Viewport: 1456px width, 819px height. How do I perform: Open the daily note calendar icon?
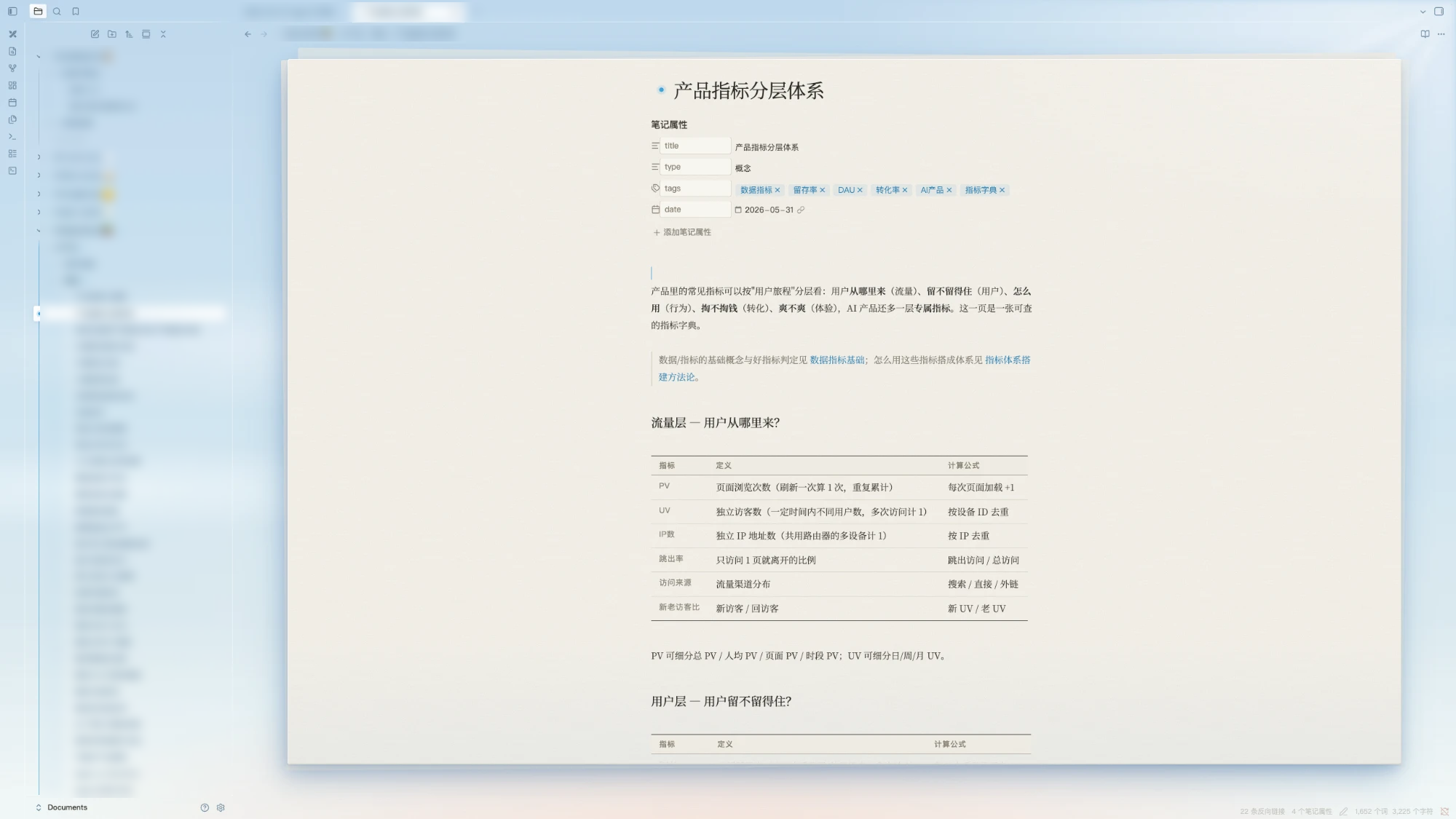(x=12, y=103)
